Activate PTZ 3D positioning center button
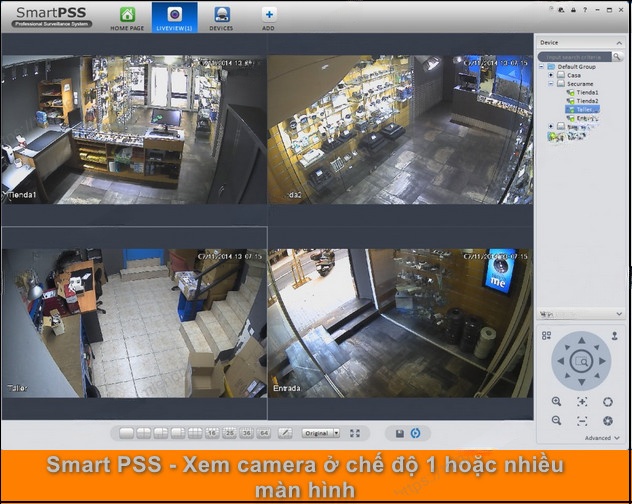 [581, 361]
